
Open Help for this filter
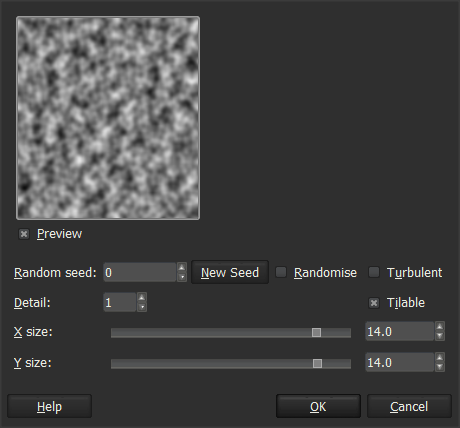point(49,406)
